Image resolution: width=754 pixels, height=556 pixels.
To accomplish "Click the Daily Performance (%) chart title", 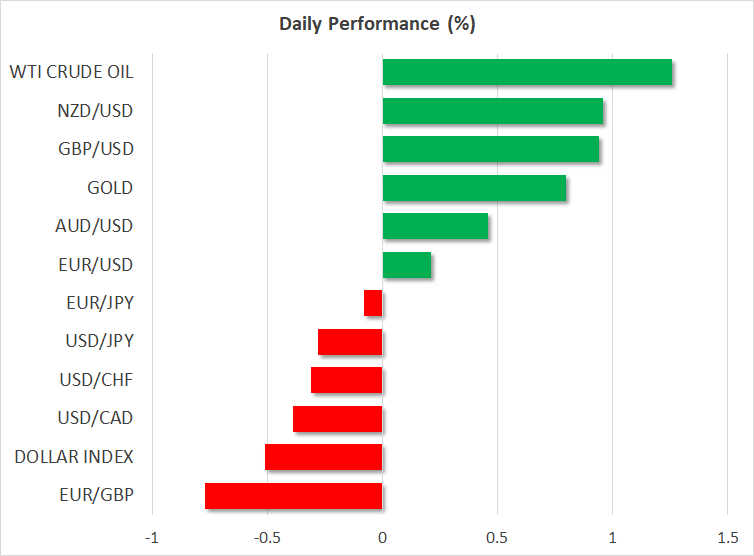I will [377, 24].
